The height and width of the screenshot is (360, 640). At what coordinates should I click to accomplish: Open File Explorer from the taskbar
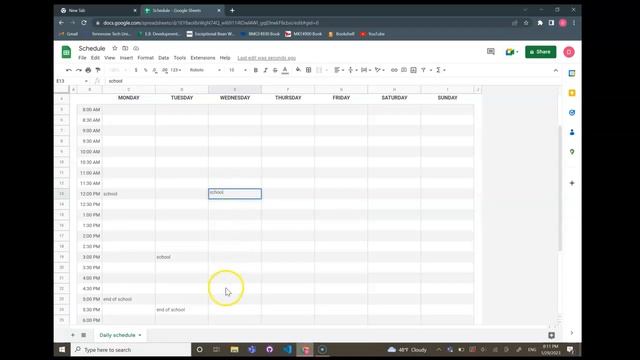234,350
